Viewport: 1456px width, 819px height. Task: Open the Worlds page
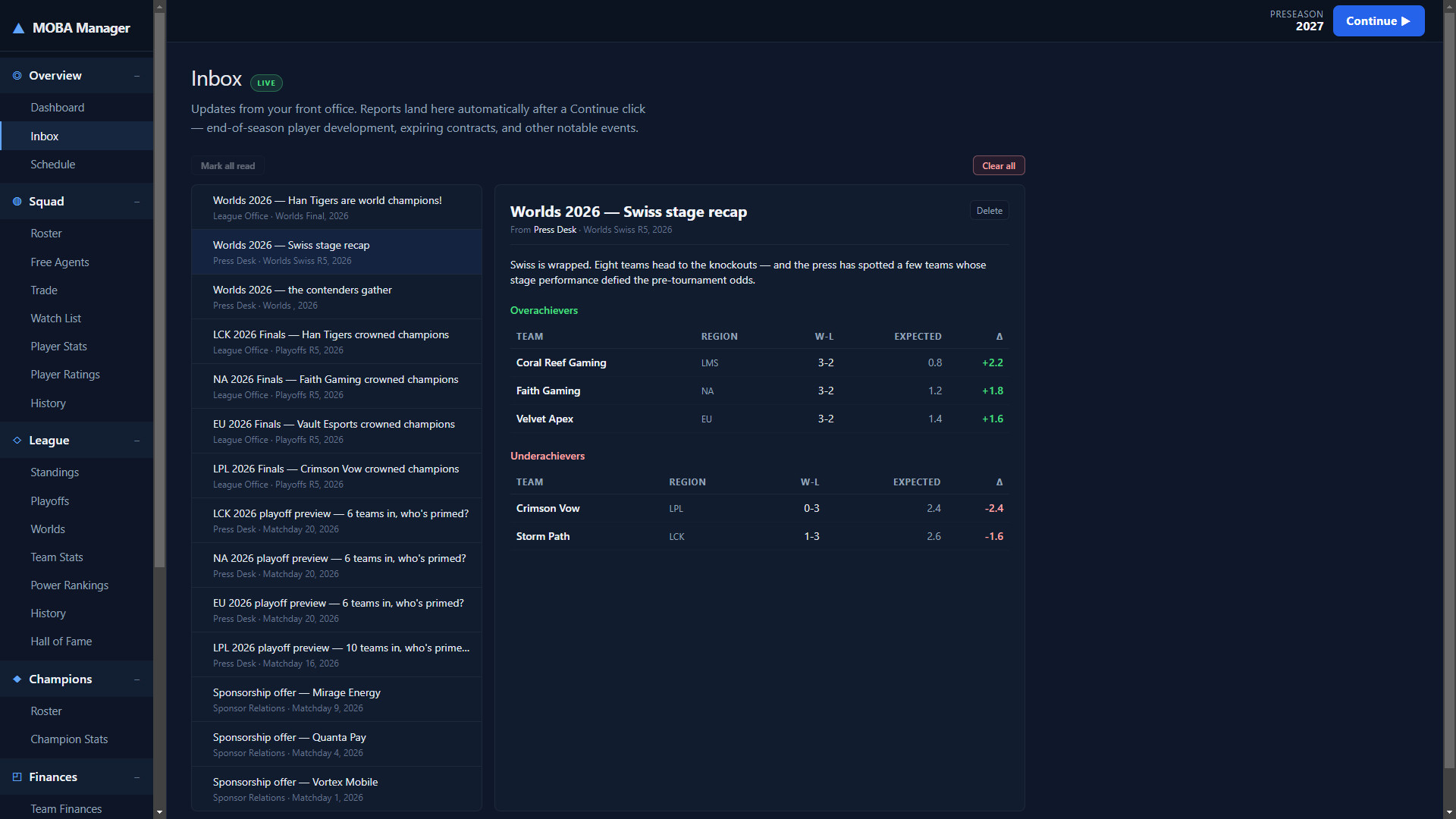77,529
